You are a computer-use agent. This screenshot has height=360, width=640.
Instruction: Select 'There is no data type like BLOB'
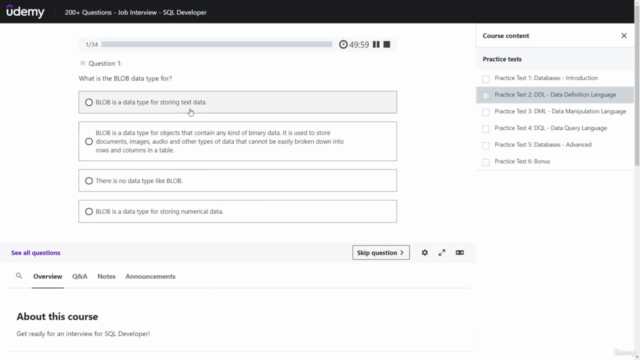tap(238, 180)
